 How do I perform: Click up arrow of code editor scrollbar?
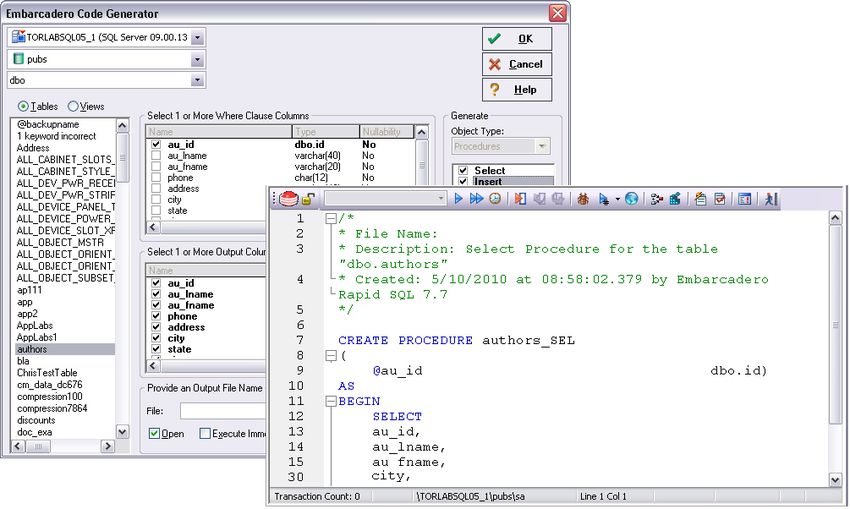coord(835,218)
